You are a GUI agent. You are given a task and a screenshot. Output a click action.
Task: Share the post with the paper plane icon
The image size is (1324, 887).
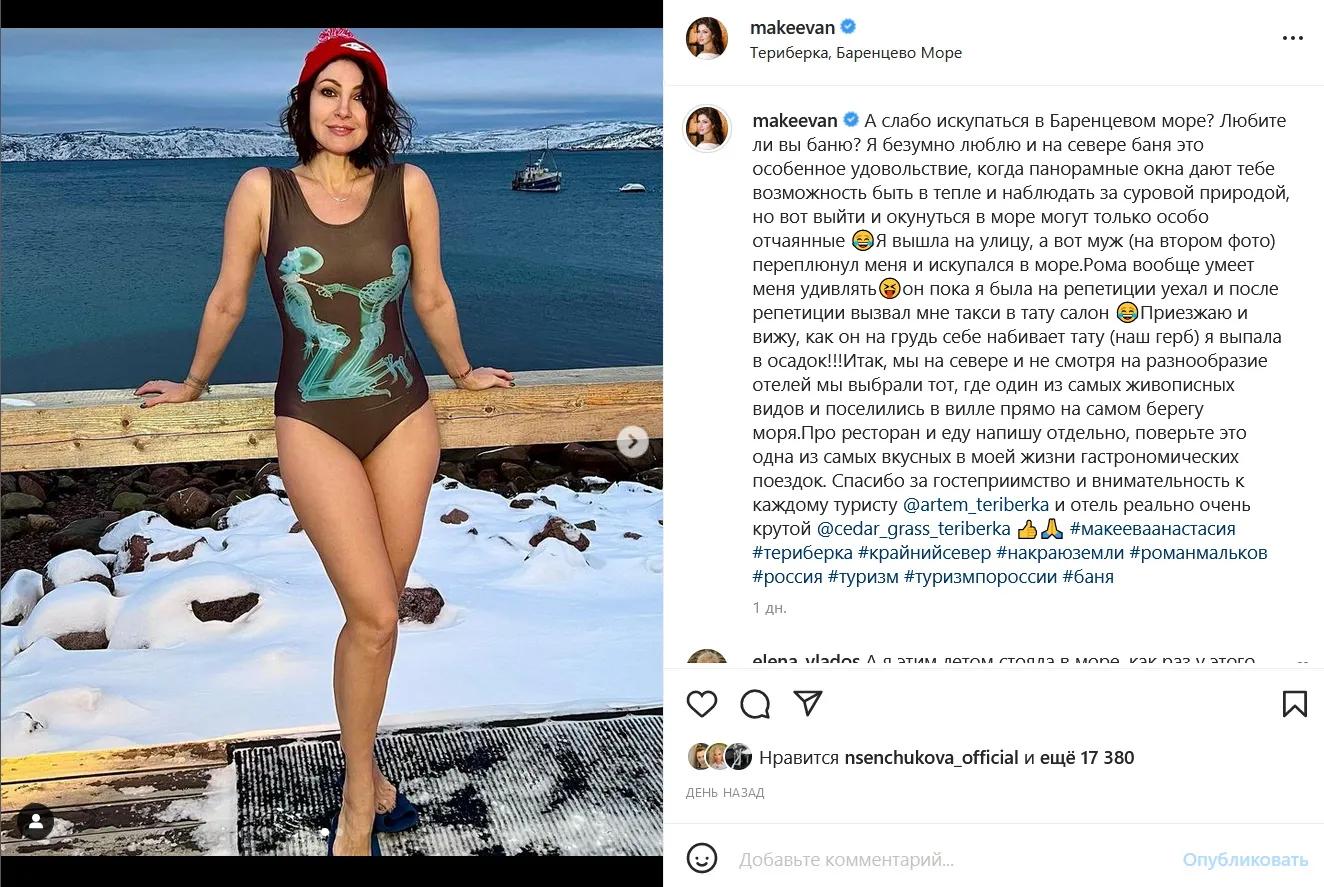tap(808, 703)
